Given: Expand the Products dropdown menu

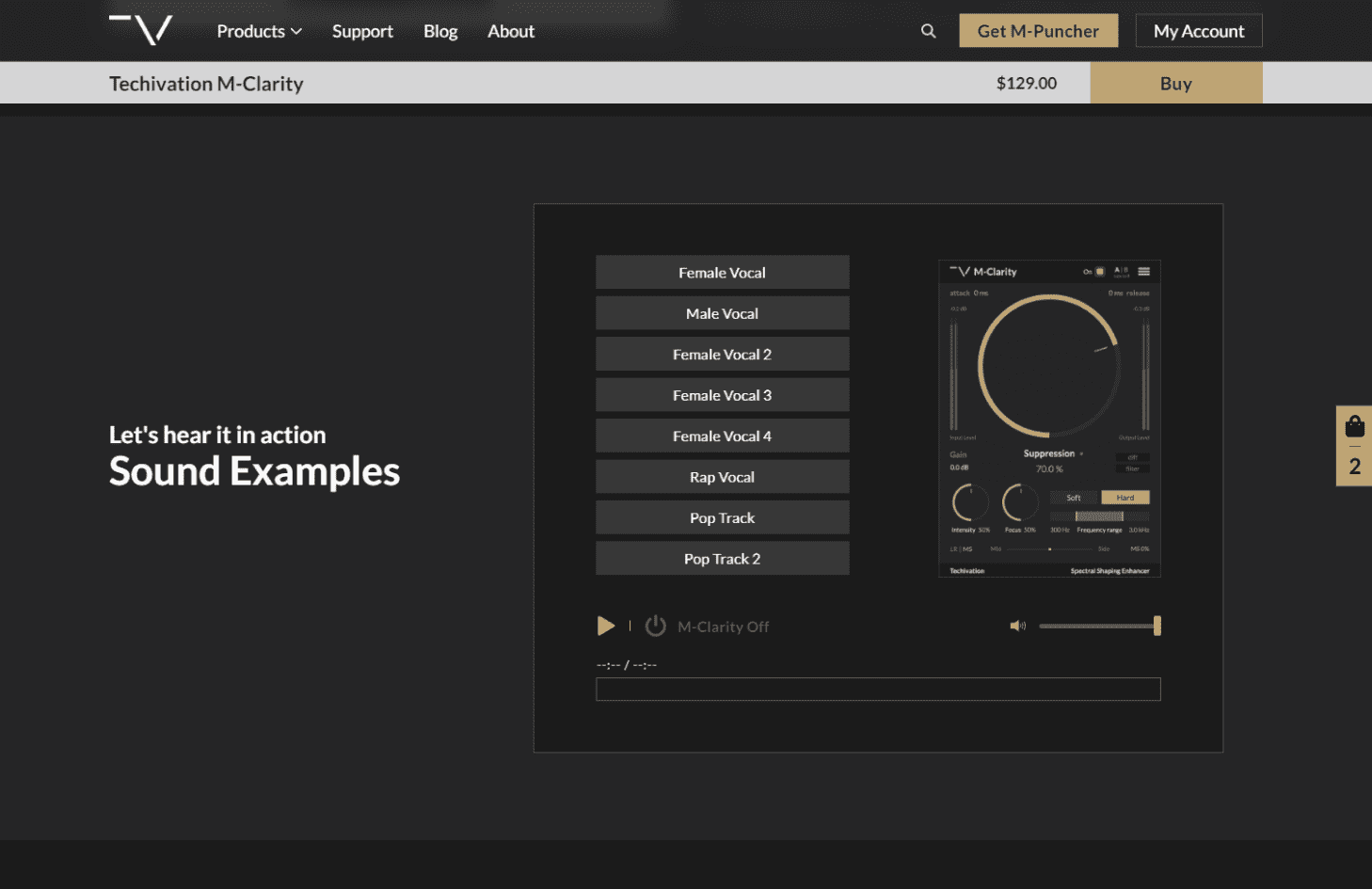Looking at the screenshot, I should pos(259,31).
